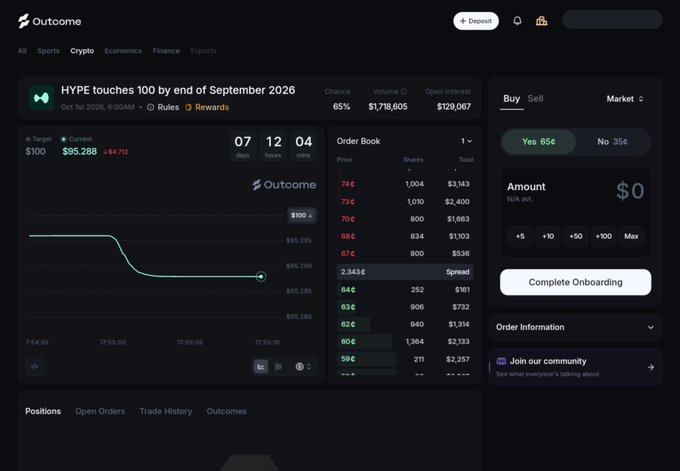Select the Yes 65¢ outcome
The image size is (680, 471).
[x=539, y=142]
